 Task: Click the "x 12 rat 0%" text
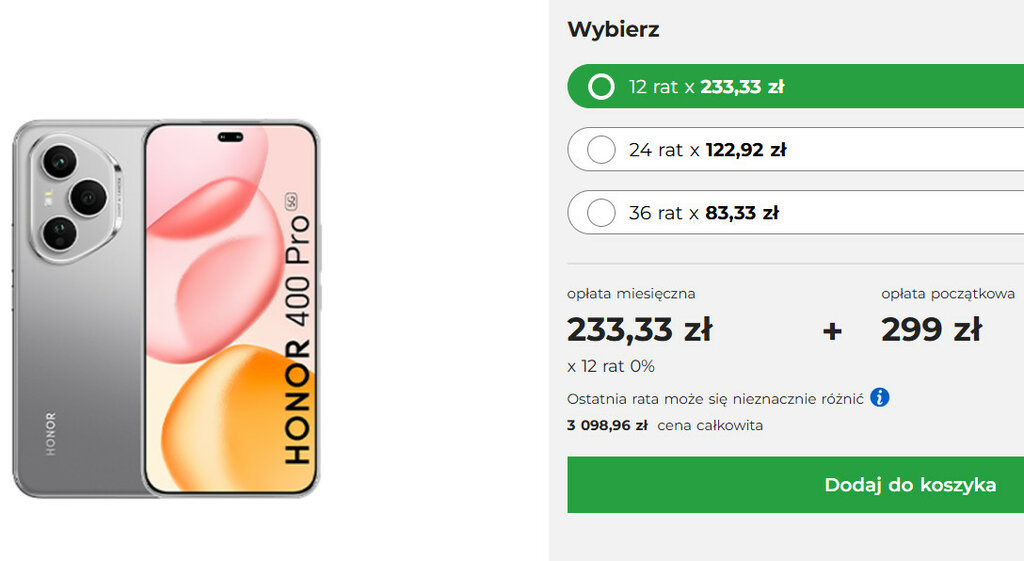tap(611, 366)
